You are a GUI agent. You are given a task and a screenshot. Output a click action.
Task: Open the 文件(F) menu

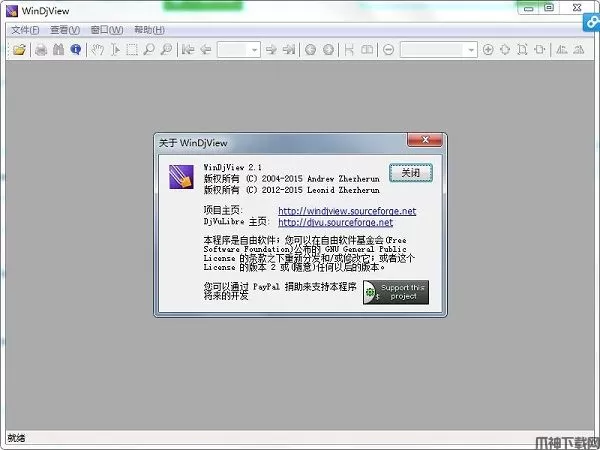tap(25, 30)
